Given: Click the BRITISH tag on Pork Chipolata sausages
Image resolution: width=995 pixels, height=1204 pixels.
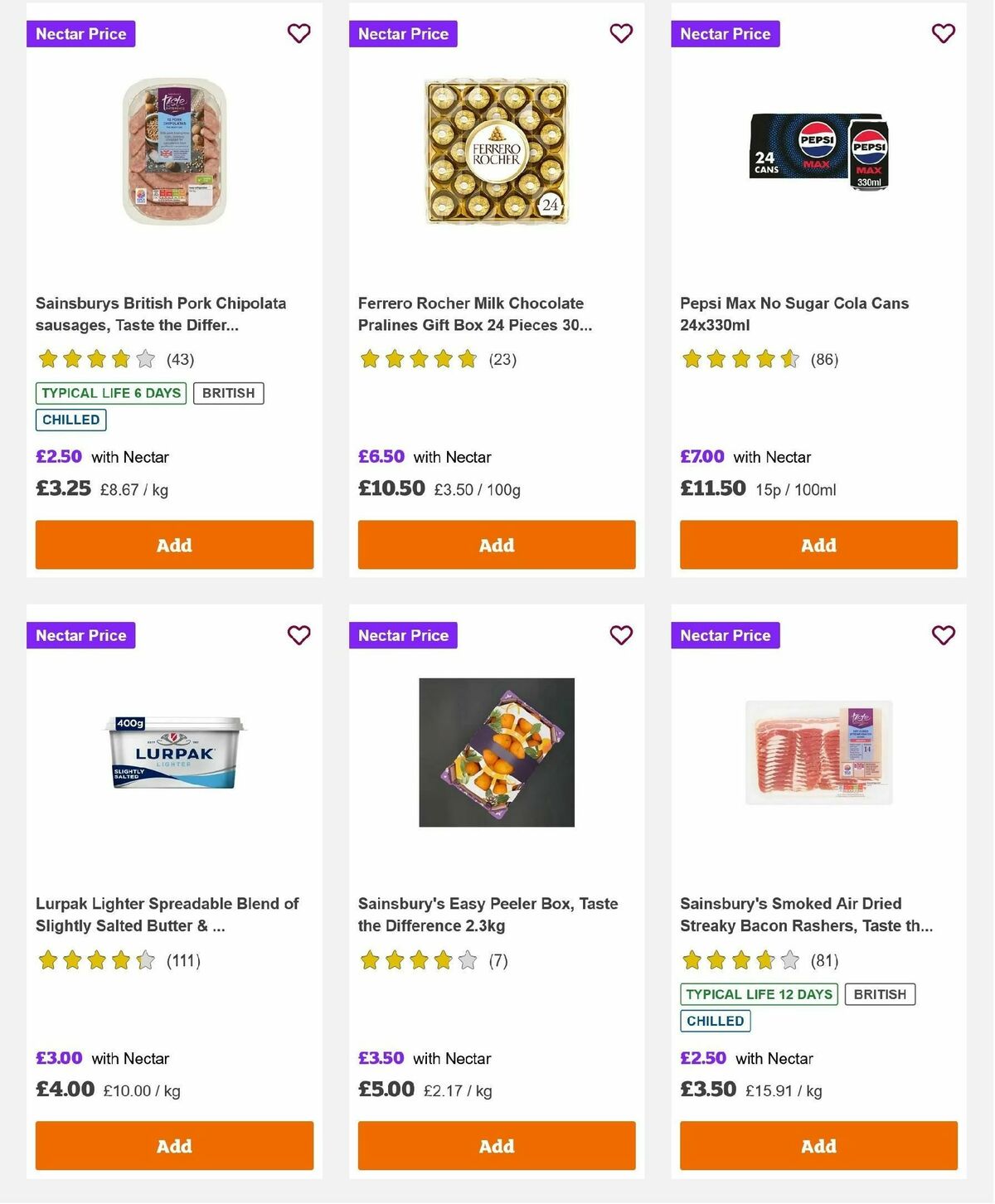Looking at the screenshot, I should (x=229, y=393).
